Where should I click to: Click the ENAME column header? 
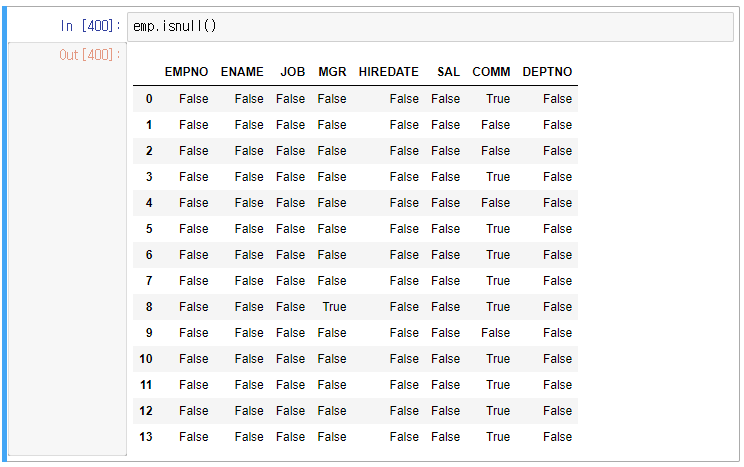click(242, 72)
